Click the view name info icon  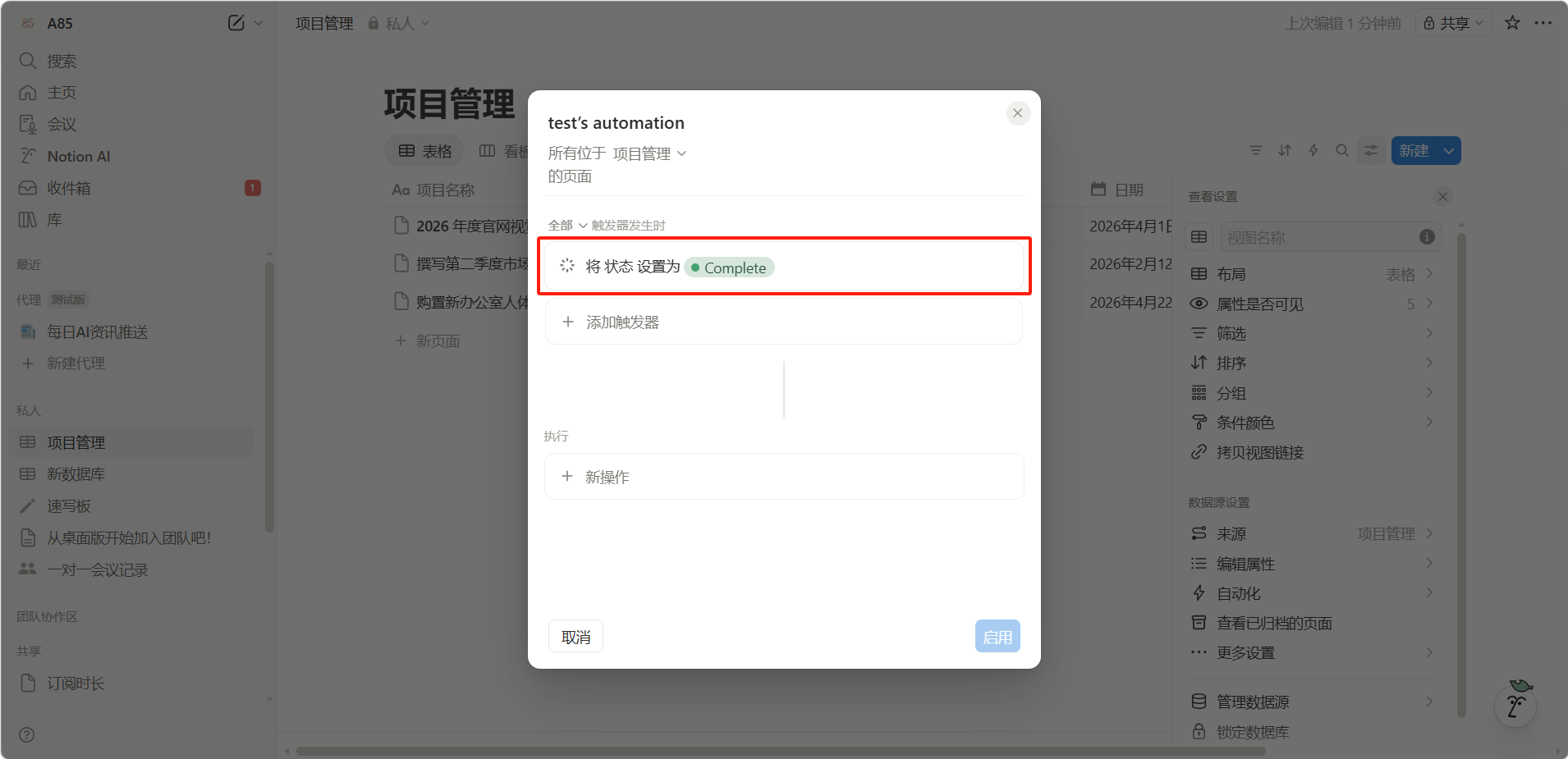point(1427,237)
